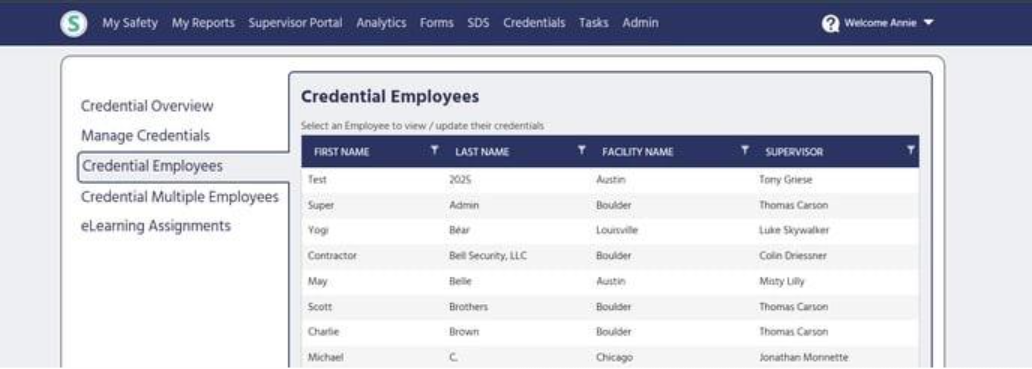Select employee first name 'Test'

317,180
